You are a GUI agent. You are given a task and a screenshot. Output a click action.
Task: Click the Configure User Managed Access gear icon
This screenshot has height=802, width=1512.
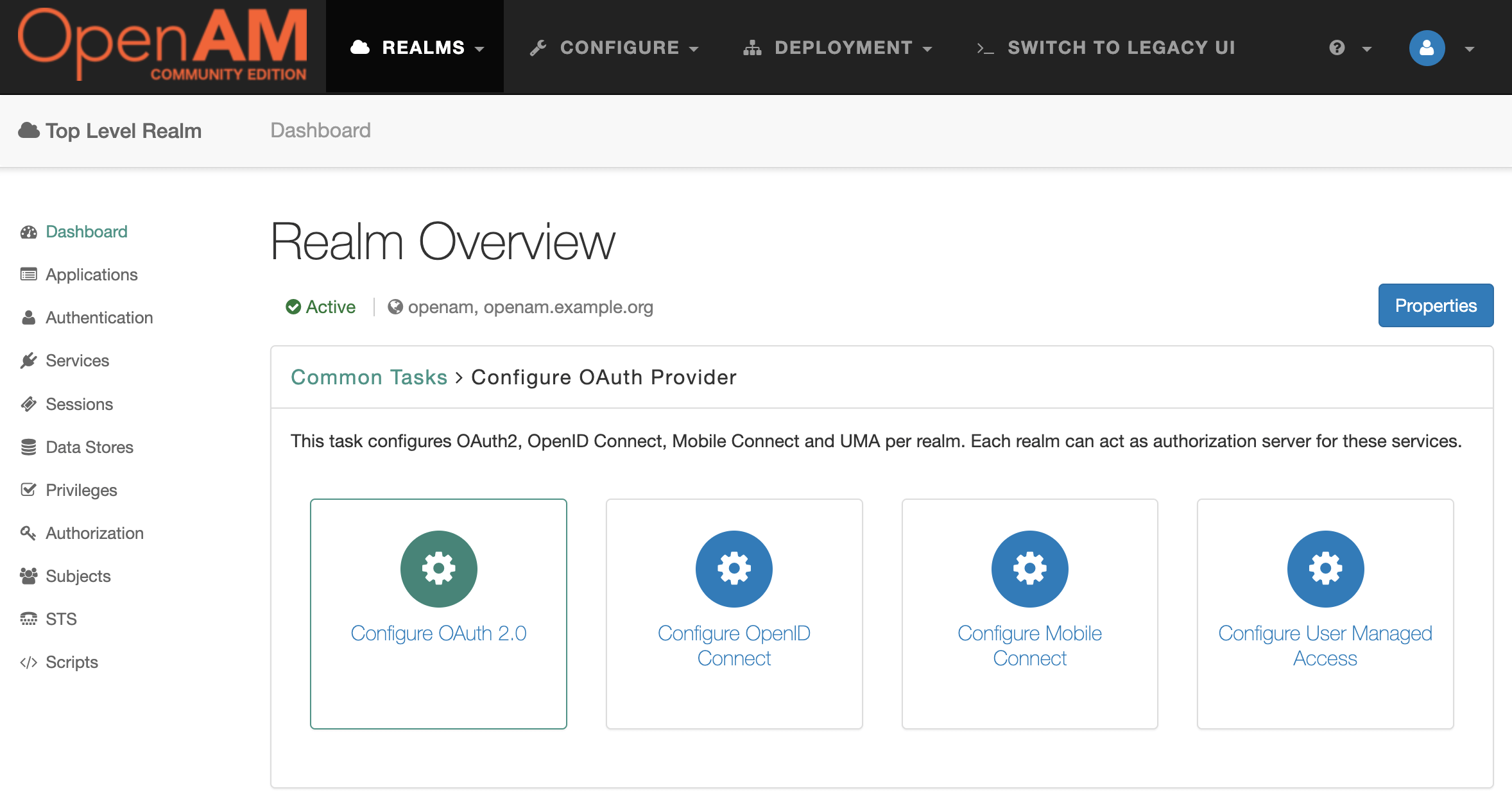[1325, 568]
